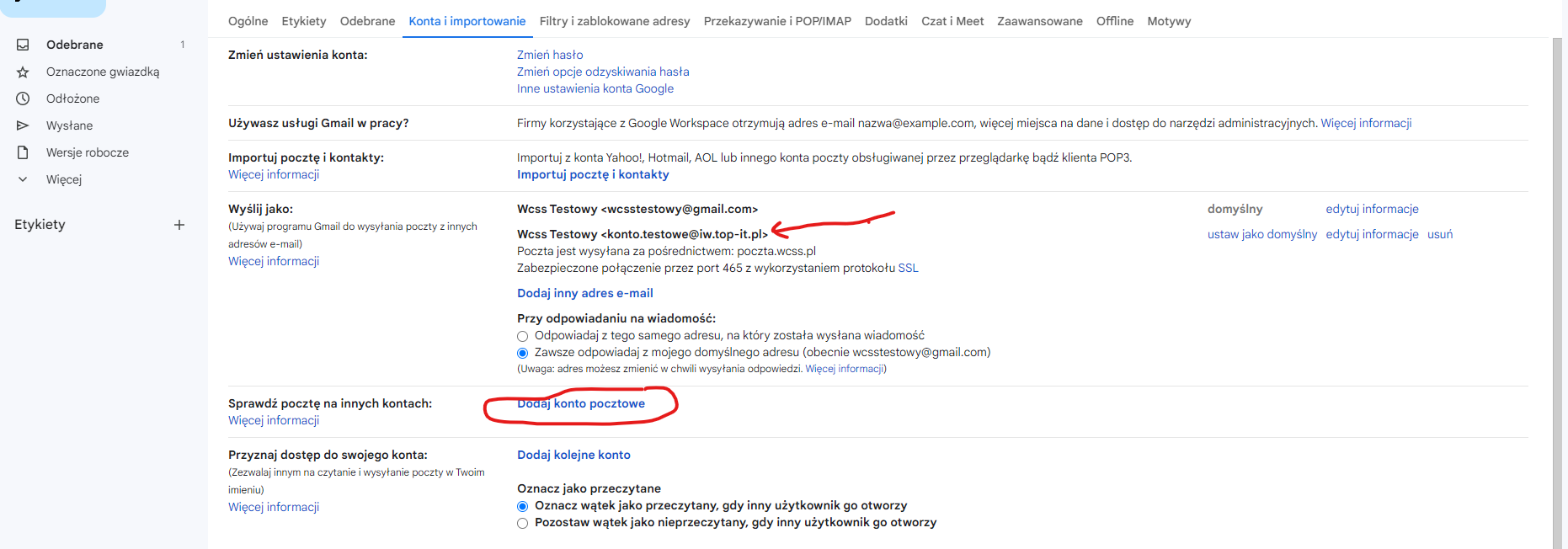Open the Przekazywanie i POP/IMAP tab

[x=777, y=21]
